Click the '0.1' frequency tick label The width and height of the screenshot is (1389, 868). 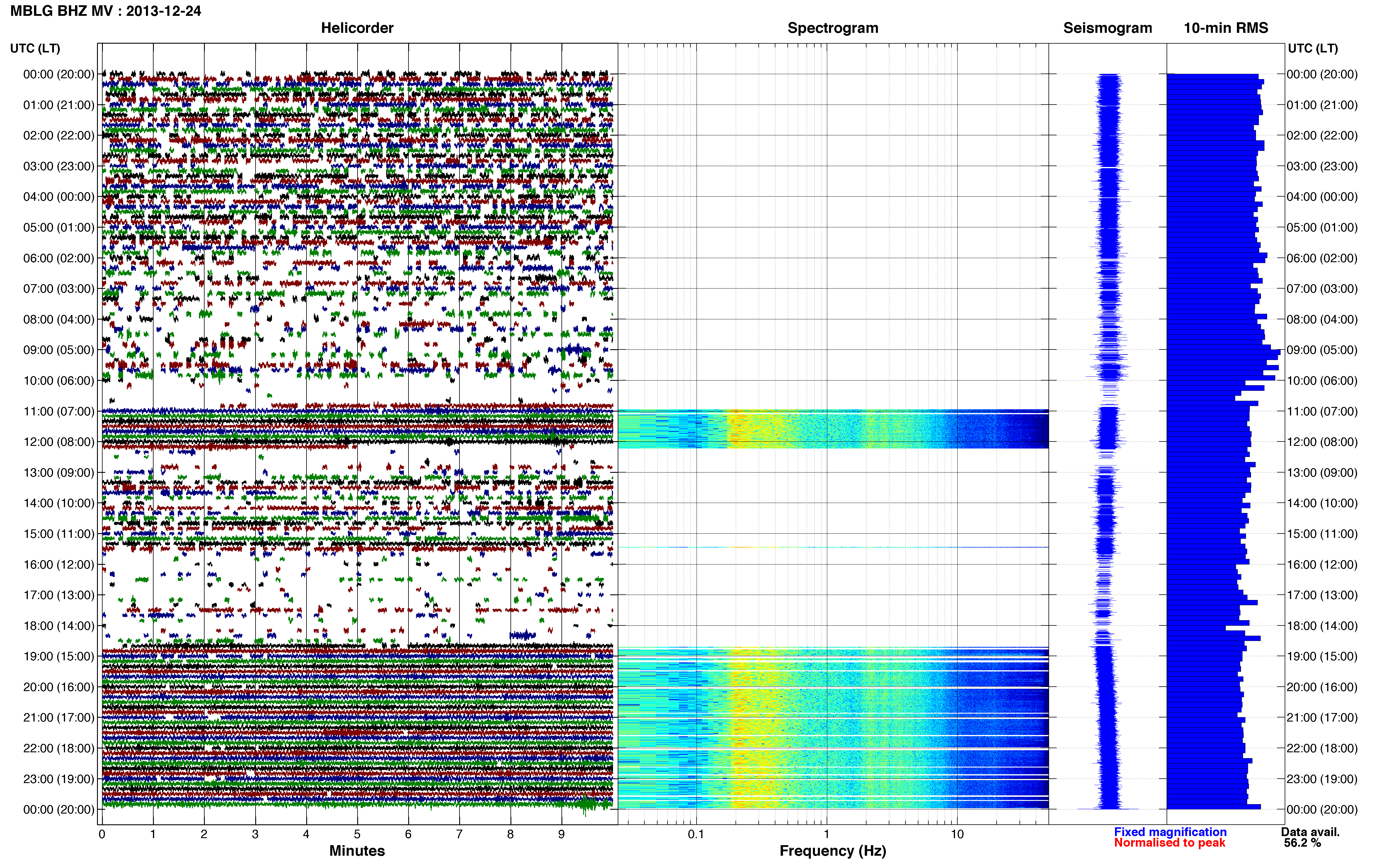pyautogui.click(x=696, y=834)
